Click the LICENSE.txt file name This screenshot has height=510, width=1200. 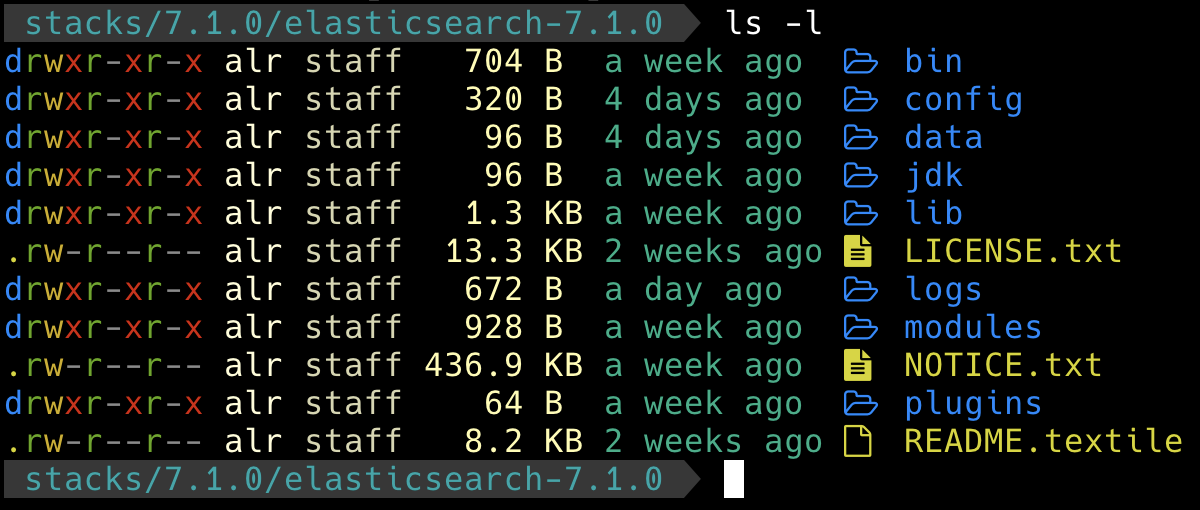pos(1013,252)
